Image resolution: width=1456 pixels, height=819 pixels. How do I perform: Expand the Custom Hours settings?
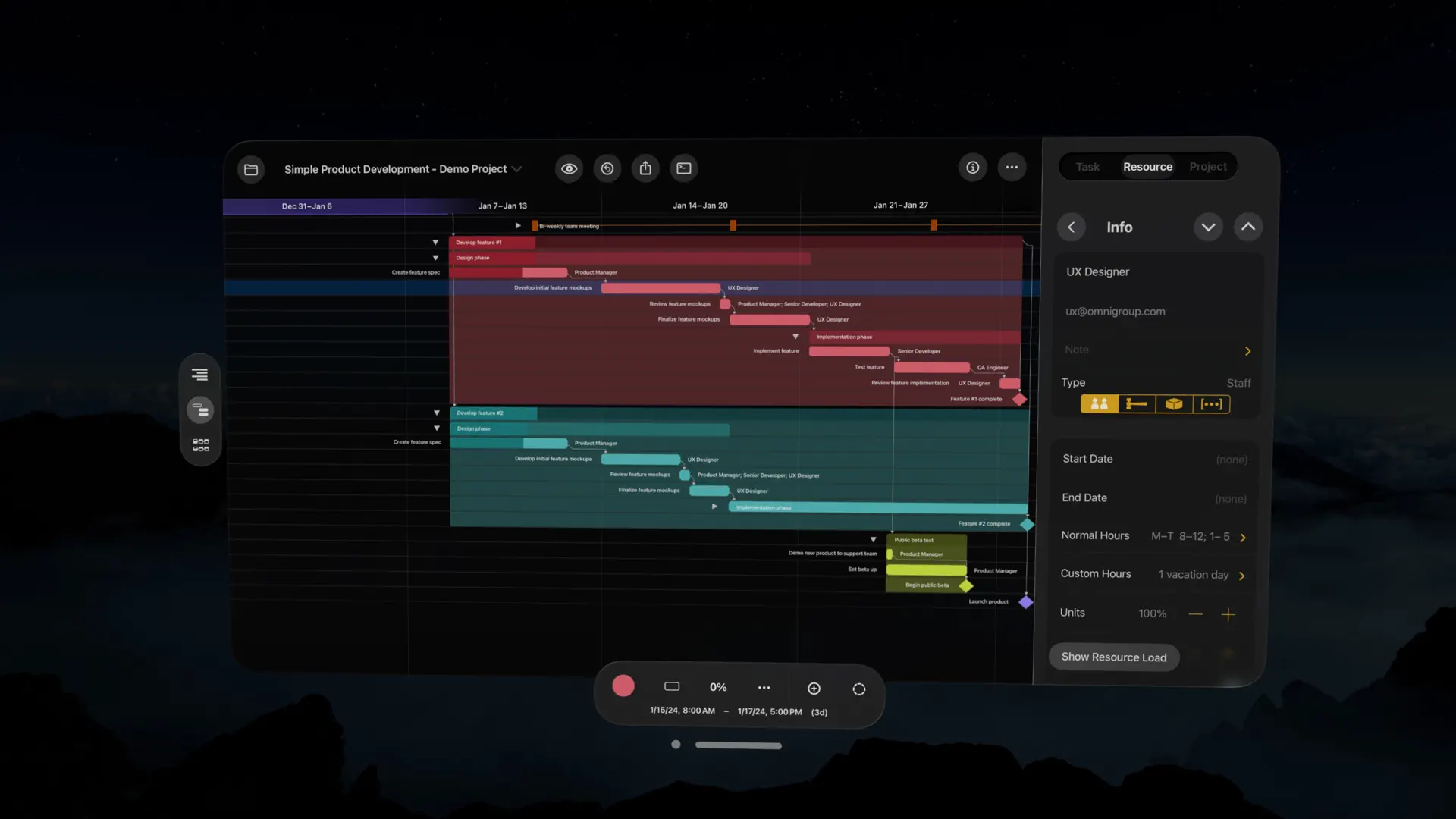[x=1241, y=576]
